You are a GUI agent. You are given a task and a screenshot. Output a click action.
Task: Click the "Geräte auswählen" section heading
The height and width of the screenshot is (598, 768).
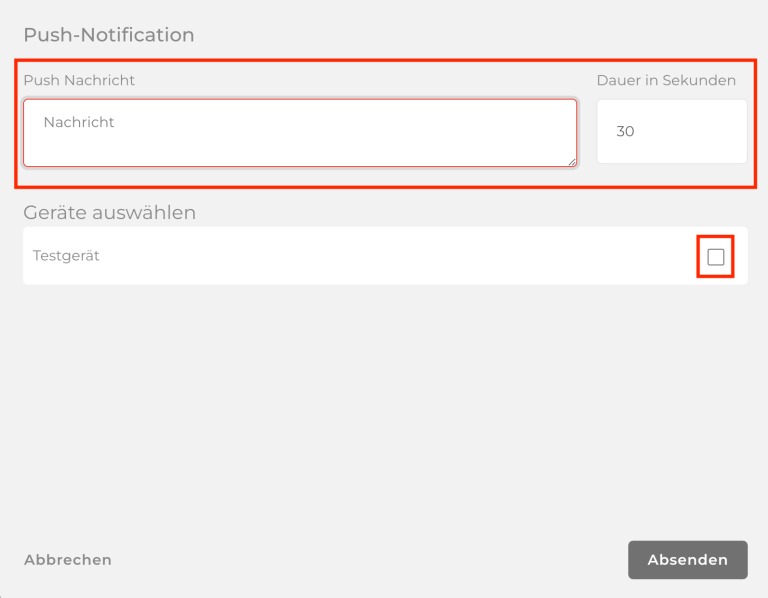(x=110, y=212)
